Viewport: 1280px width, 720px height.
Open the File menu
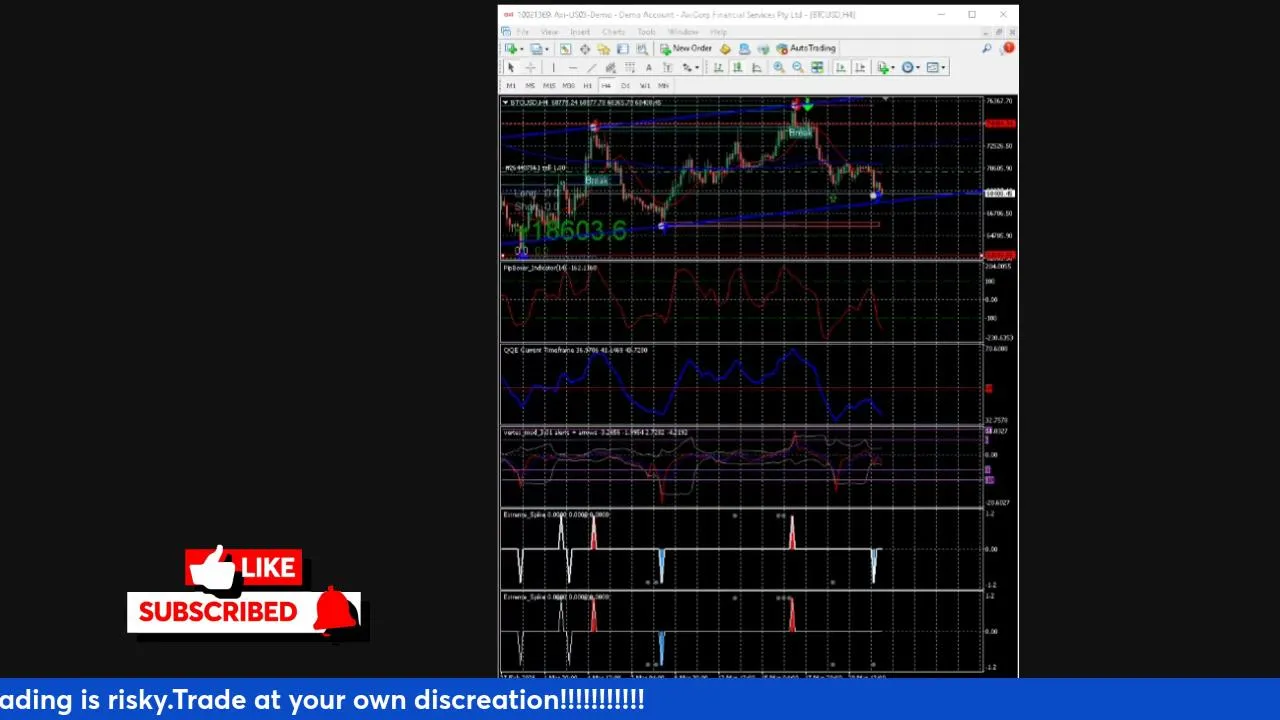(522, 32)
